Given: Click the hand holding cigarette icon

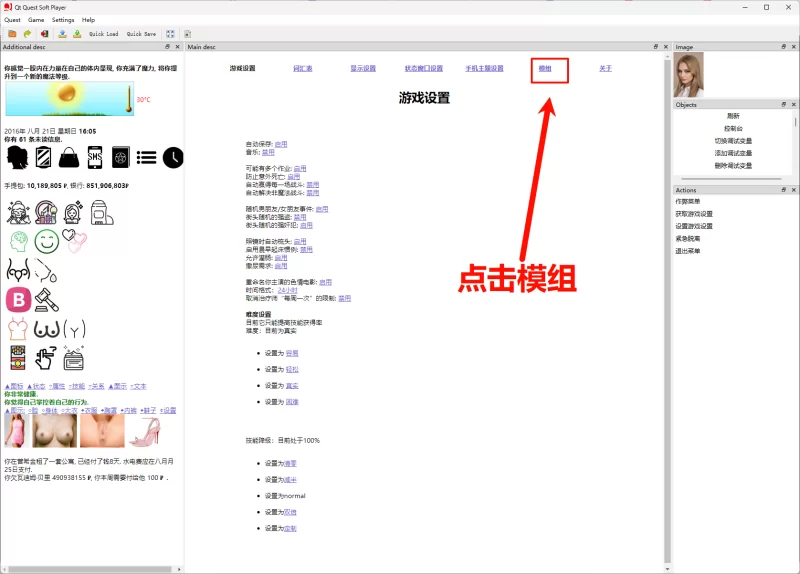Looking at the screenshot, I should (45, 358).
